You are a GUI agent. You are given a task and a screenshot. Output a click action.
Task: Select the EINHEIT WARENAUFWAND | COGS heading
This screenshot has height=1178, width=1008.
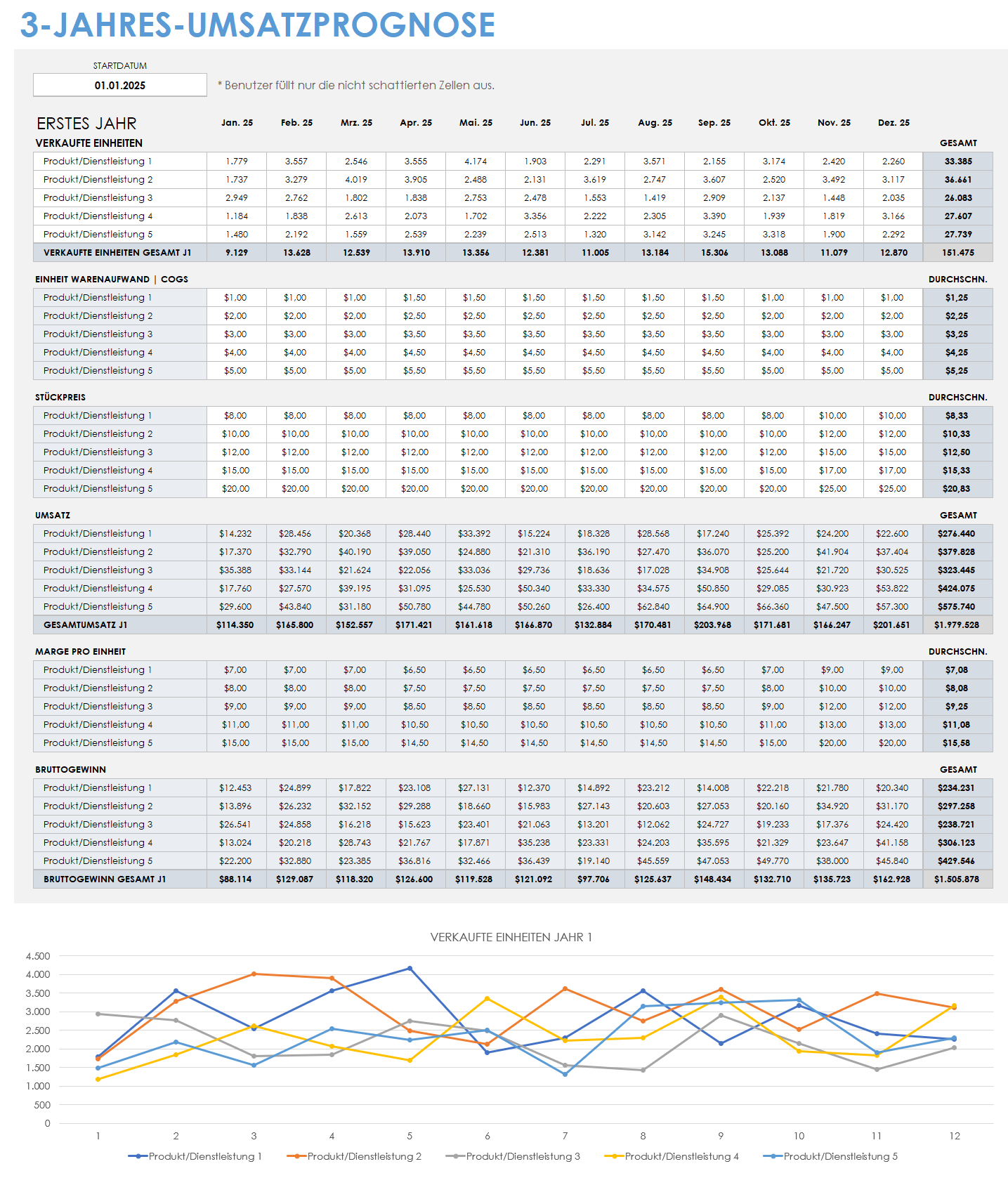pos(112,280)
